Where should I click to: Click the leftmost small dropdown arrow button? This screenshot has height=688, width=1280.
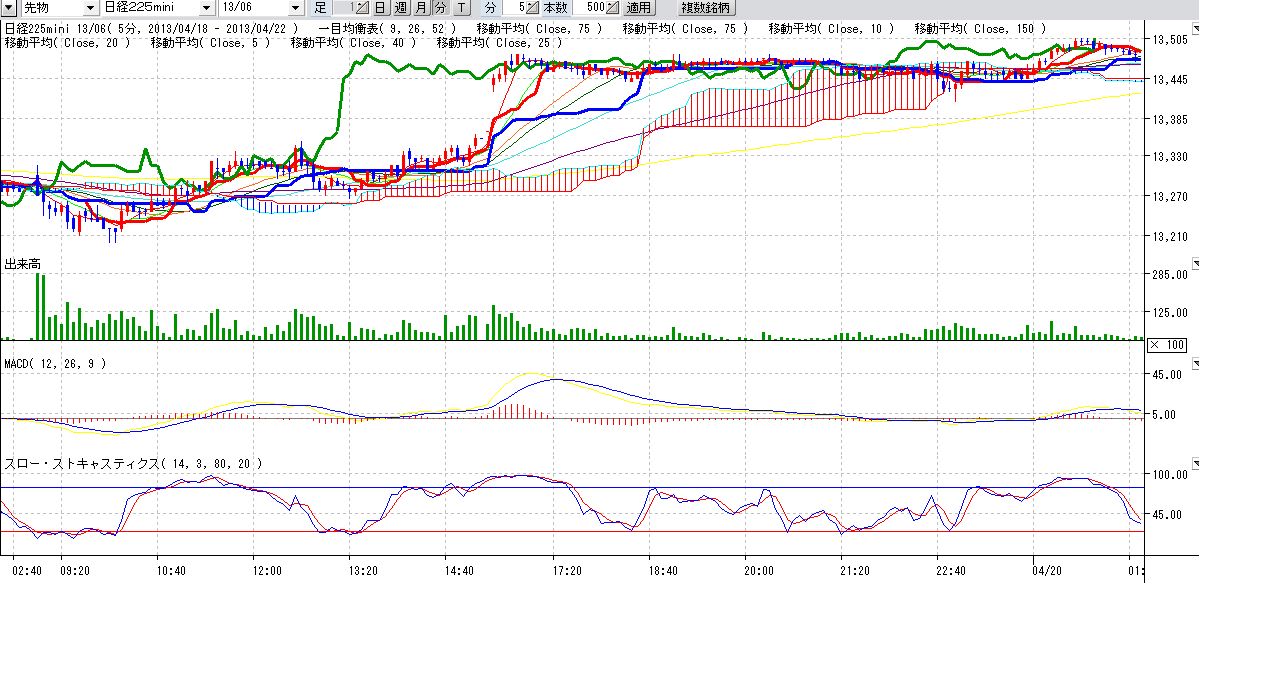pos(9,7)
